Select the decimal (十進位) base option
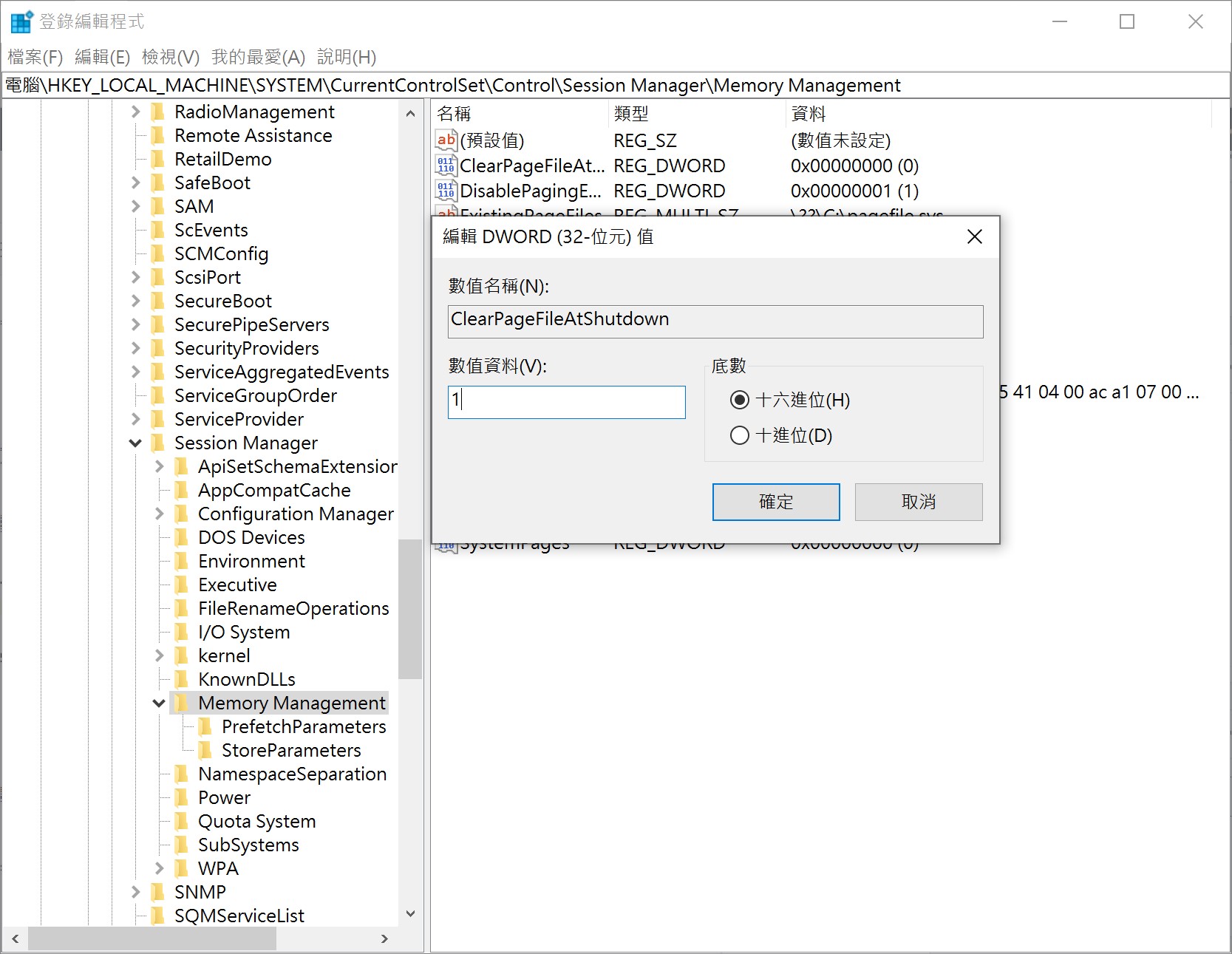 [740, 435]
